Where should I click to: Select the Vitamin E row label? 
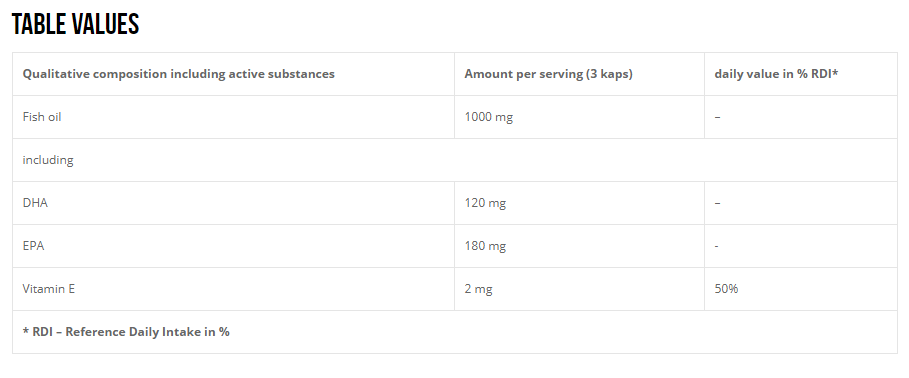49,289
